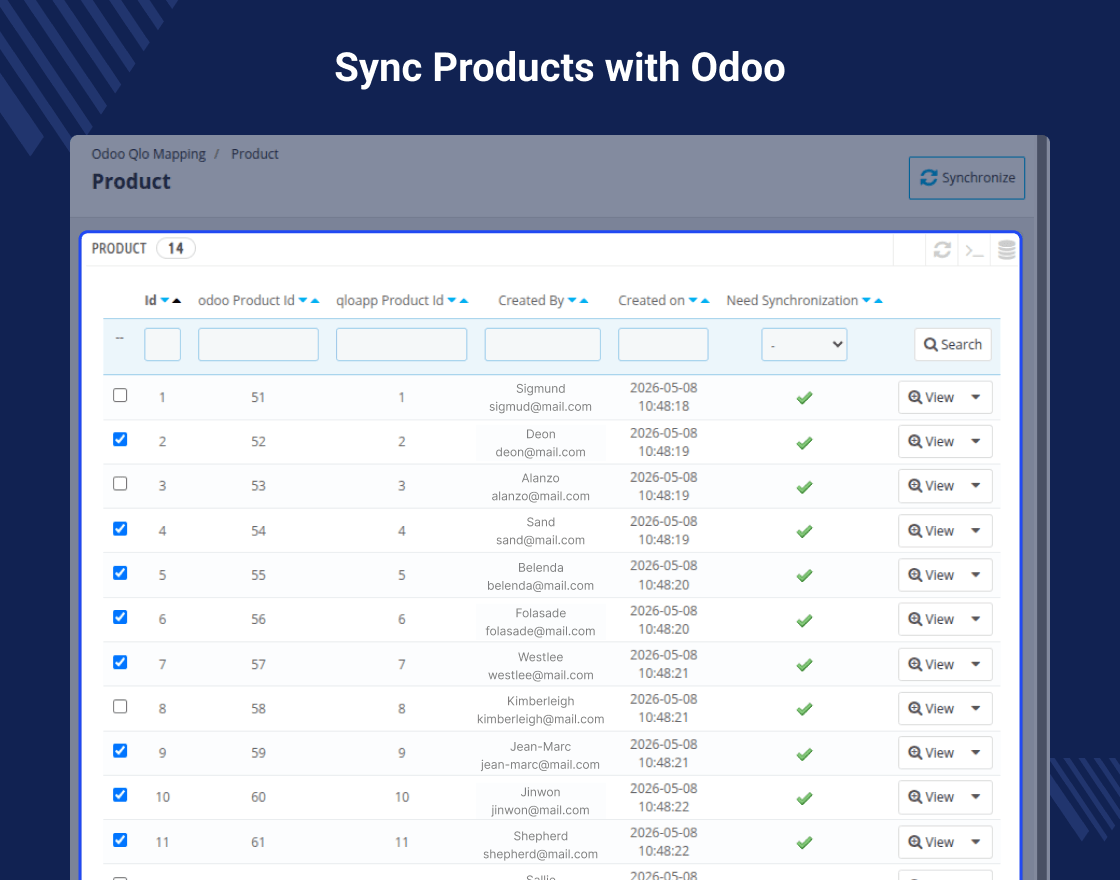Uncheck checkbox for product Id 9
This screenshot has width=1120, height=880.
click(120, 751)
